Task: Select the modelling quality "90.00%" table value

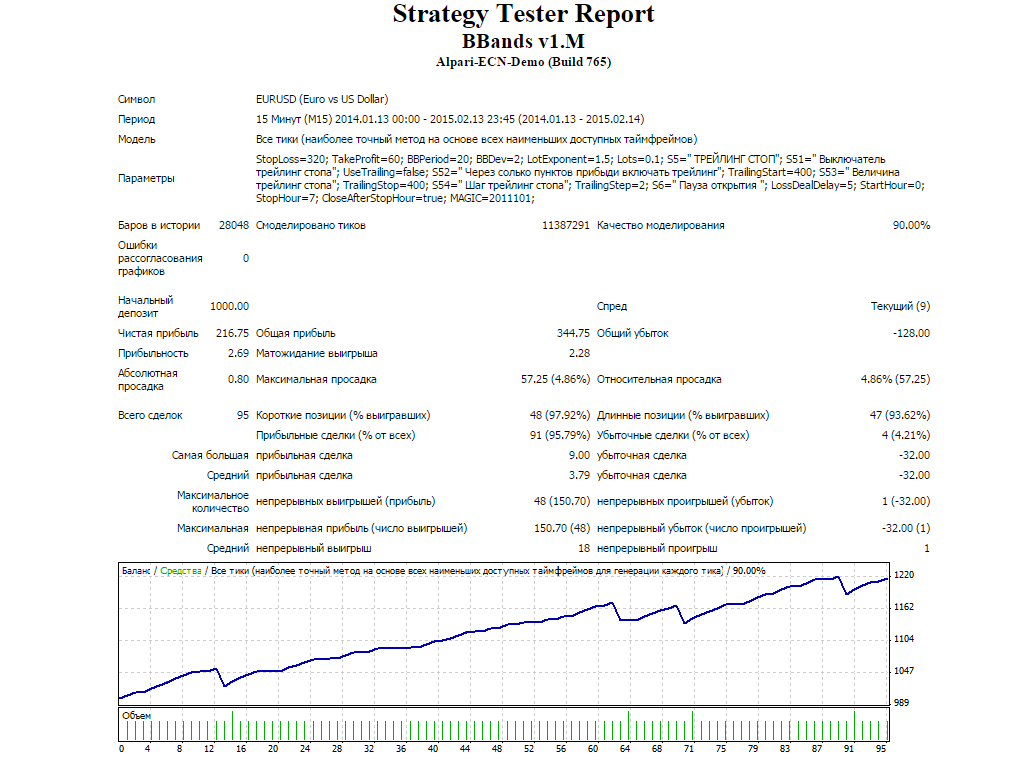Action: click(x=911, y=225)
